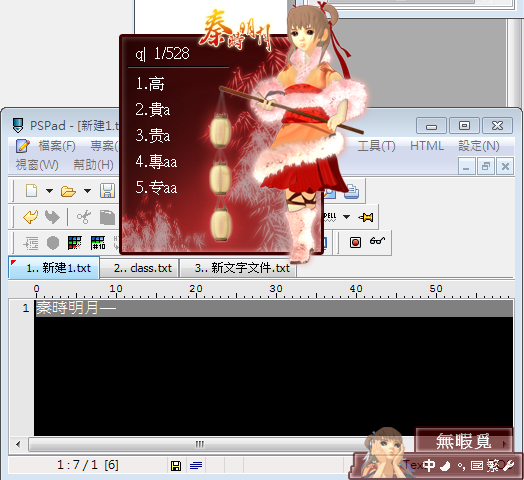Click the Open File folder icon
The width and height of the screenshot is (524, 480).
point(68,191)
